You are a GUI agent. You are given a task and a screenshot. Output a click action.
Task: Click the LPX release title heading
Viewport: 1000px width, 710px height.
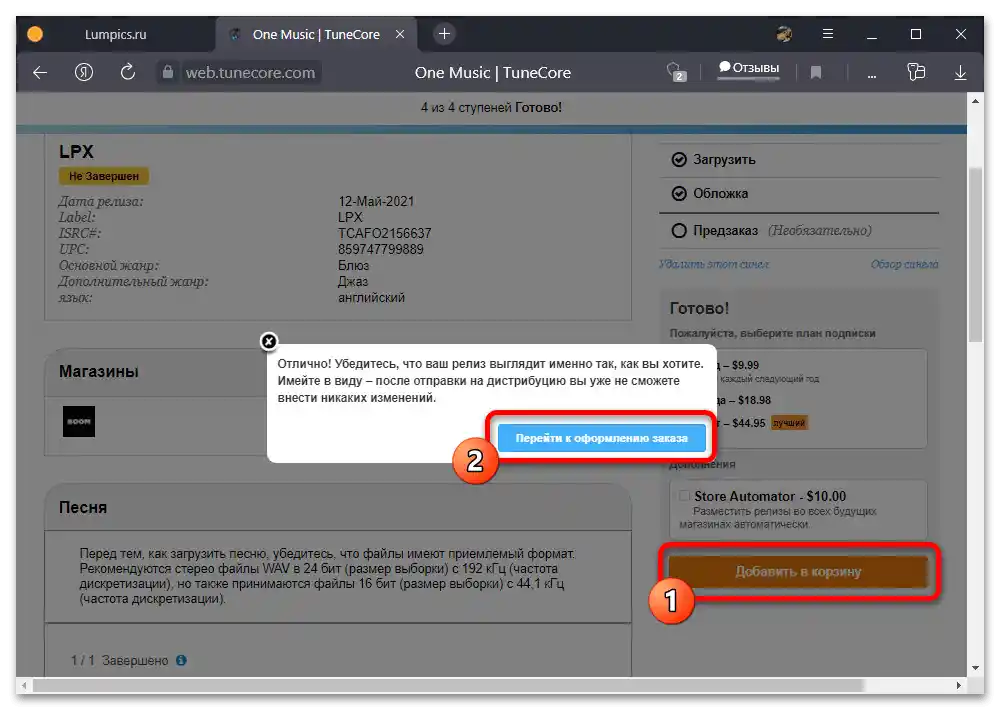click(x=77, y=152)
